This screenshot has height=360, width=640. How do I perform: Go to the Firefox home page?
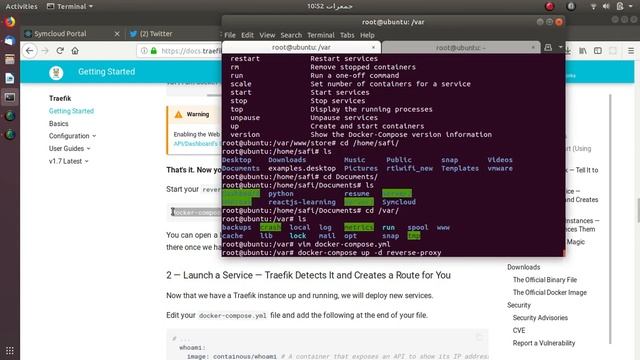pos(75,51)
